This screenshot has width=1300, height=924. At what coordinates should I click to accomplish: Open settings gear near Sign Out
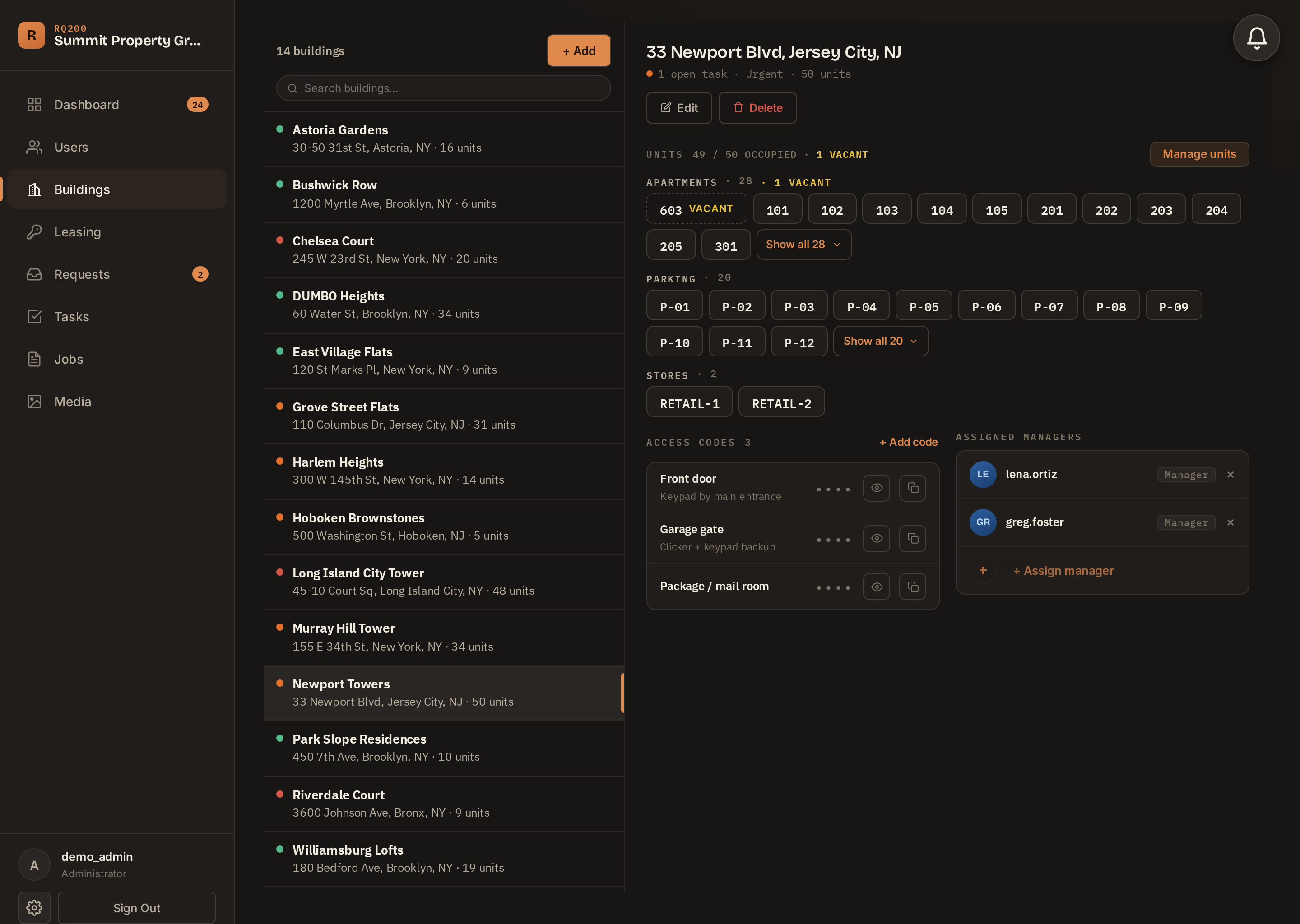pyautogui.click(x=34, y=907)
